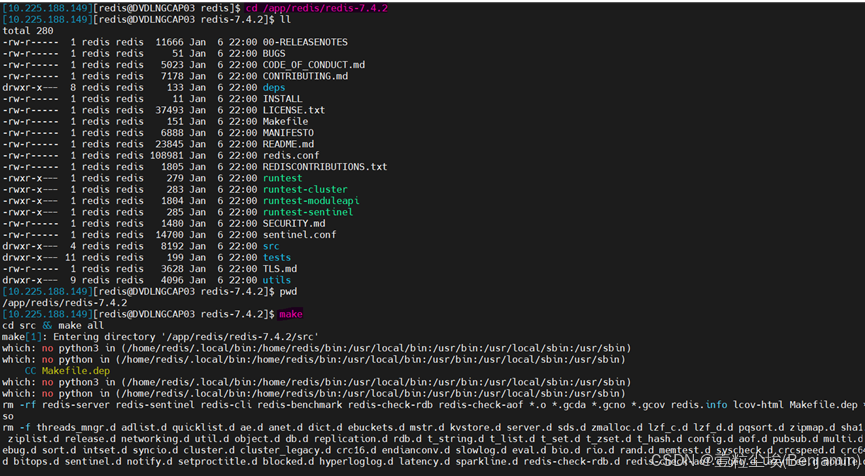Screen dimensions: 865x476
Task: Click lcov-html in the rm -rf line
Action: coord(758,404)
